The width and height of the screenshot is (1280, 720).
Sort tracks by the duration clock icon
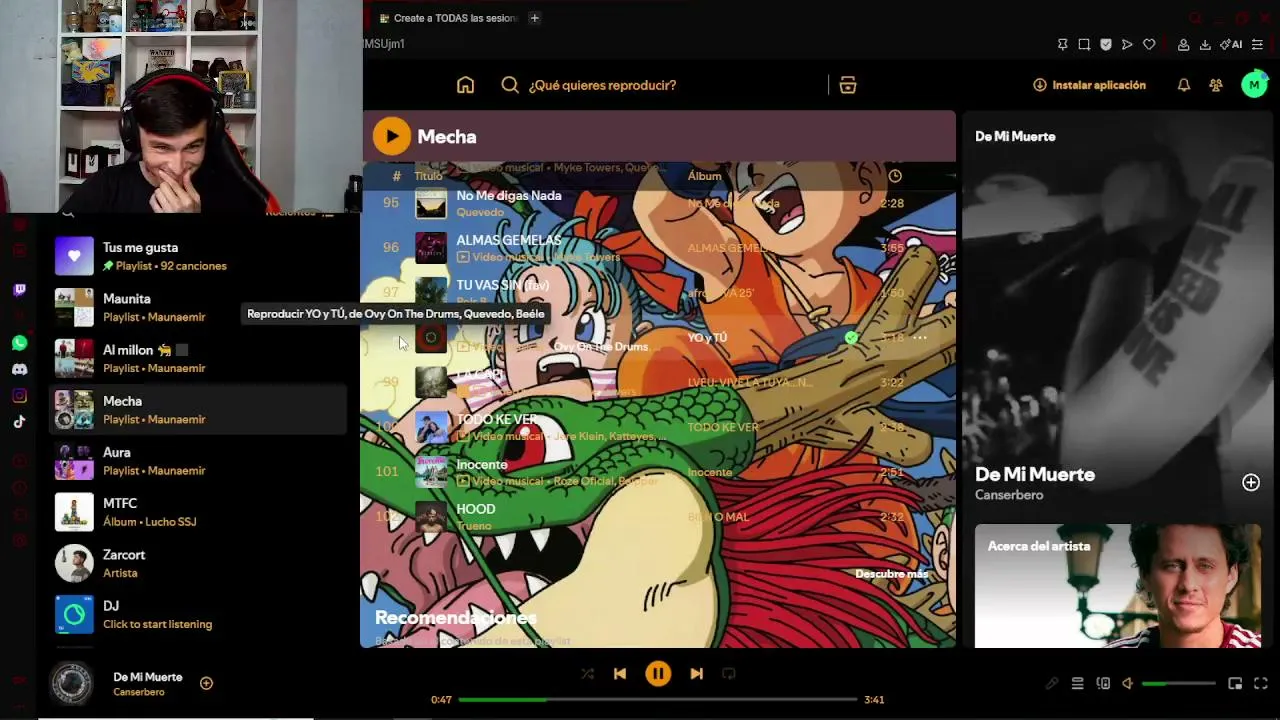895,176
